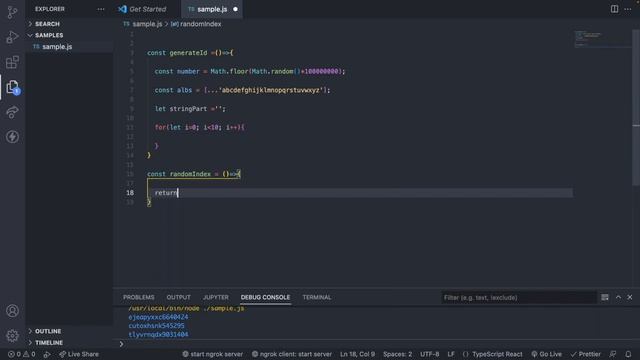Click line number 18 in gutter
Screen dimensions: 640x360
pyautogui.click(x=130, y=193)
